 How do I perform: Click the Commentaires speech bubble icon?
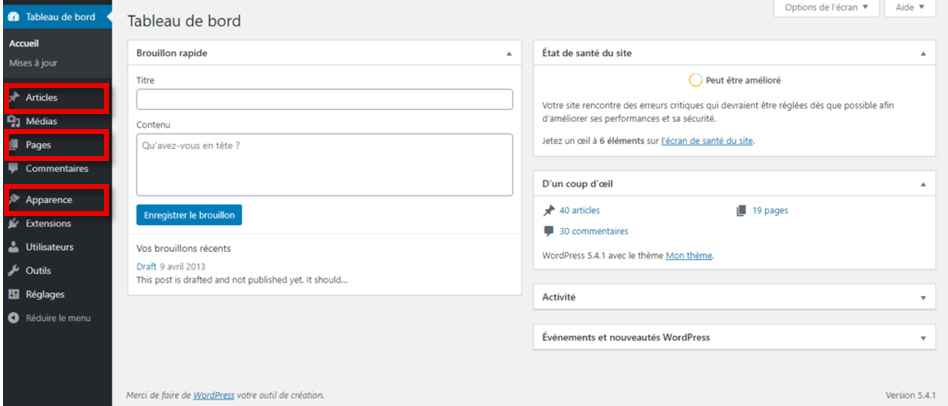tap(14, 168)
